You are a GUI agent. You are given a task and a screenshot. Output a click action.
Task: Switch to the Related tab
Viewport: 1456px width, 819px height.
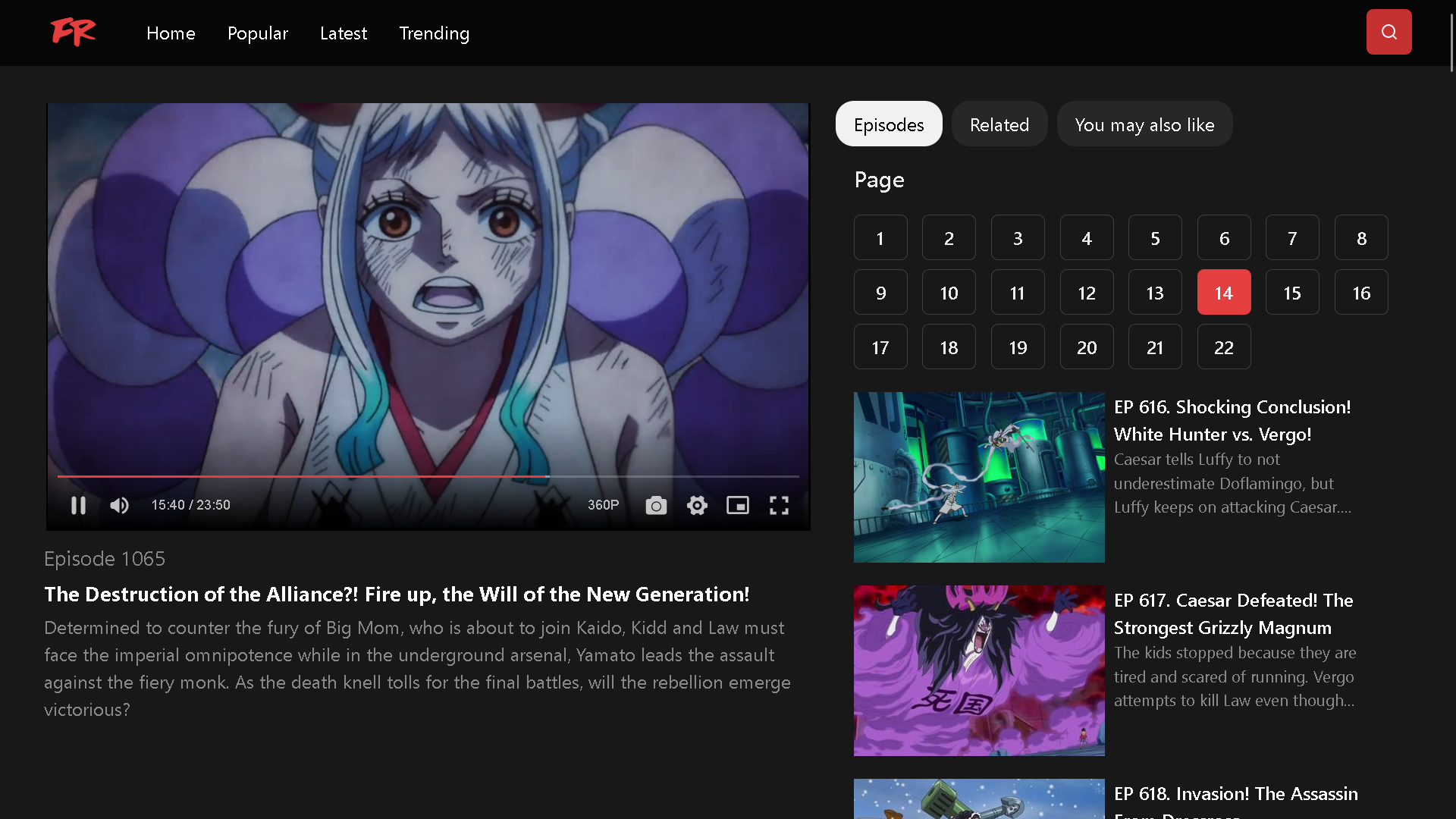999,124
